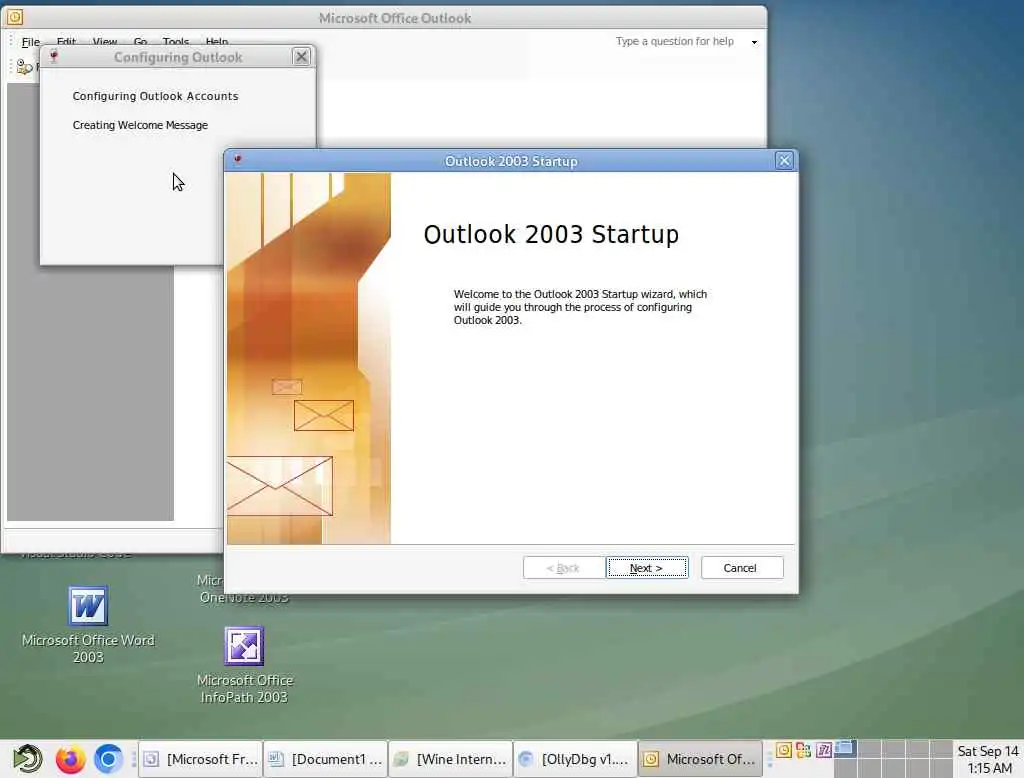1024x778 pixels.
Task: Select the Microsoft Office InfoPath 2003 desktop icon
Action: pos(244,665)
